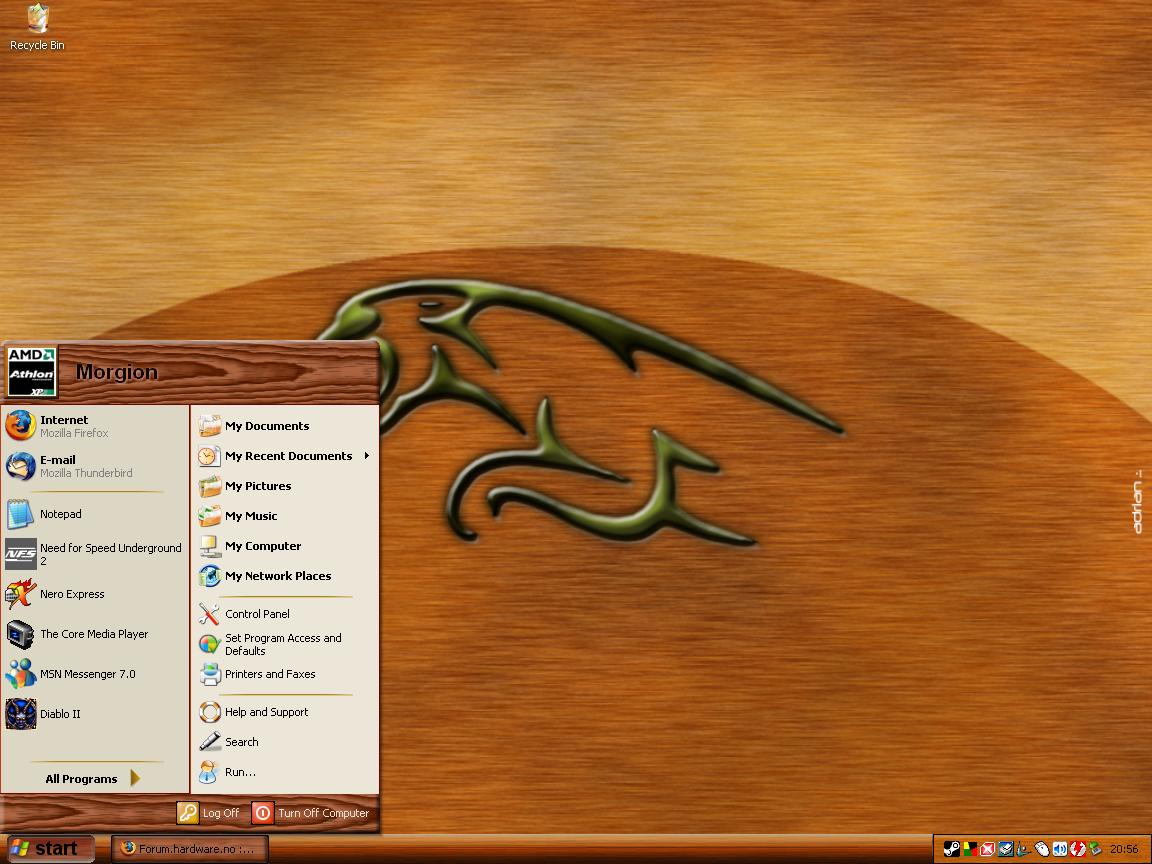Open Help and Support
The image size is (1152, 864).
click(285, 712)
